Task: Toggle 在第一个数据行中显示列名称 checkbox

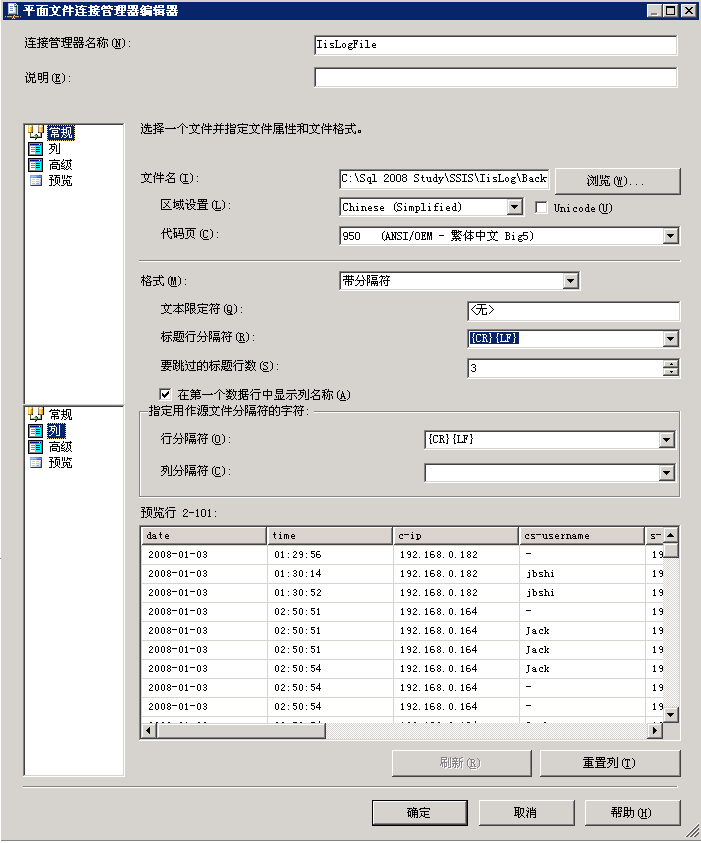Action: tap(166, 394)
